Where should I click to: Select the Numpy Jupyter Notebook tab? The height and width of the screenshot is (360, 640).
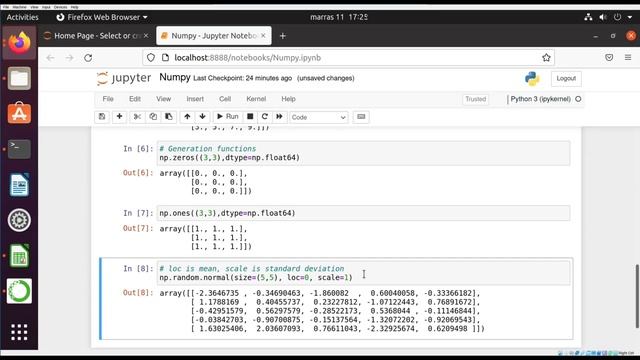click(x=213, y=36)
